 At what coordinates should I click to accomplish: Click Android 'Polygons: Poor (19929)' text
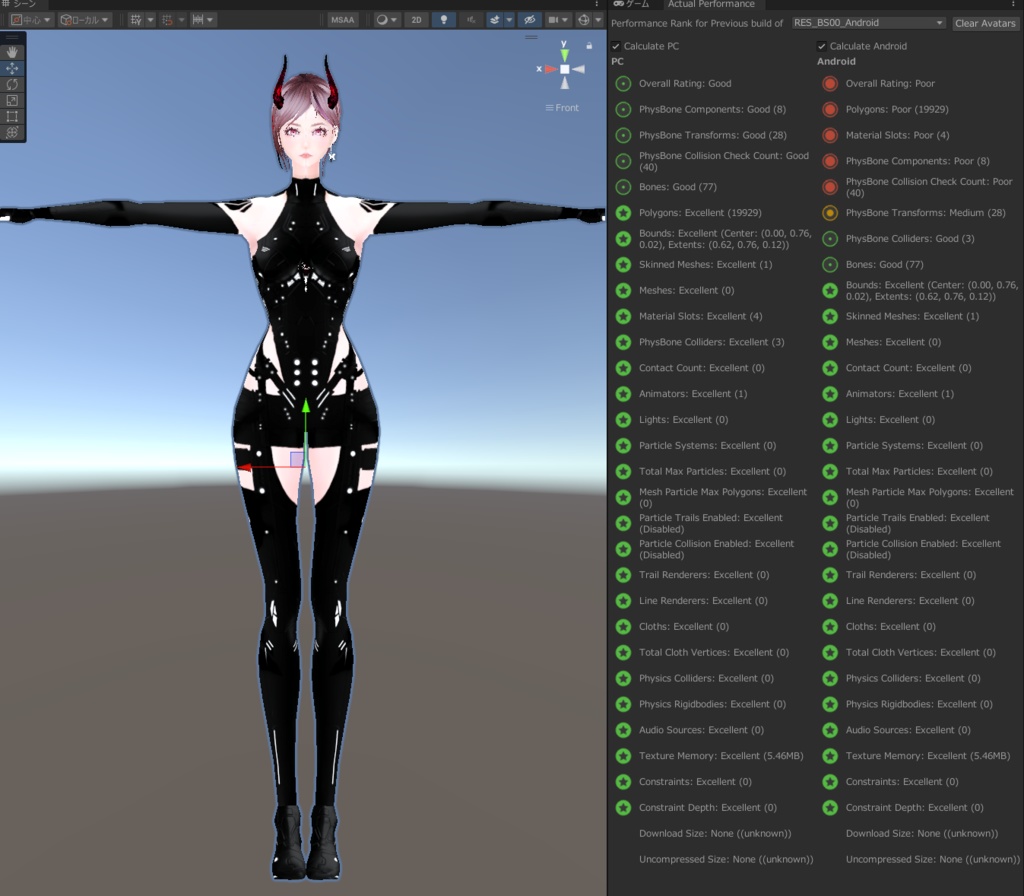[x=897, y=109]
